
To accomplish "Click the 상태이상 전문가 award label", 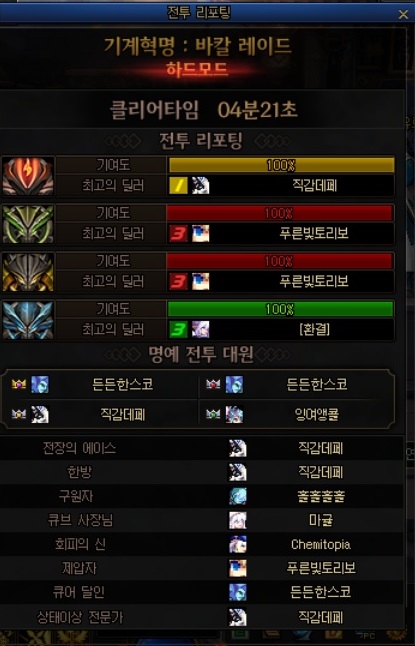I will coord(80,617).
